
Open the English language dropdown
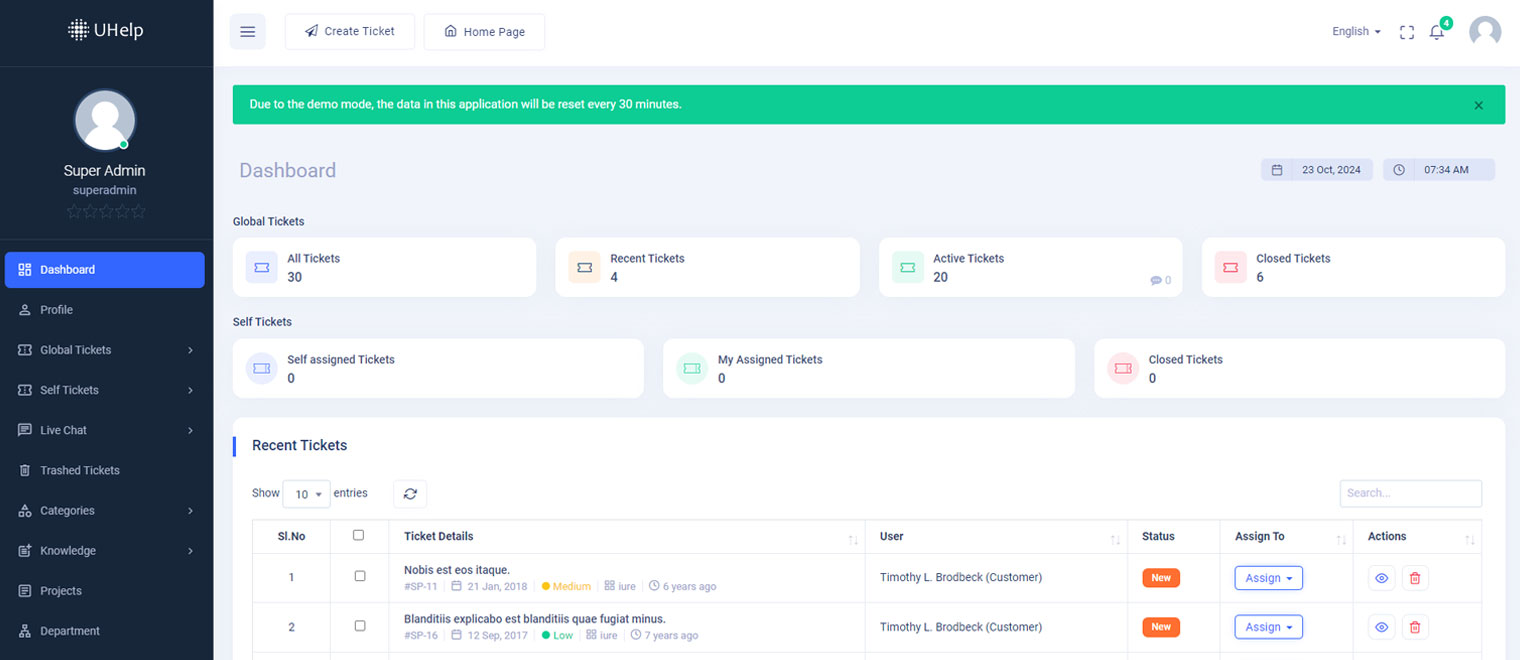tap(1356, 32)
